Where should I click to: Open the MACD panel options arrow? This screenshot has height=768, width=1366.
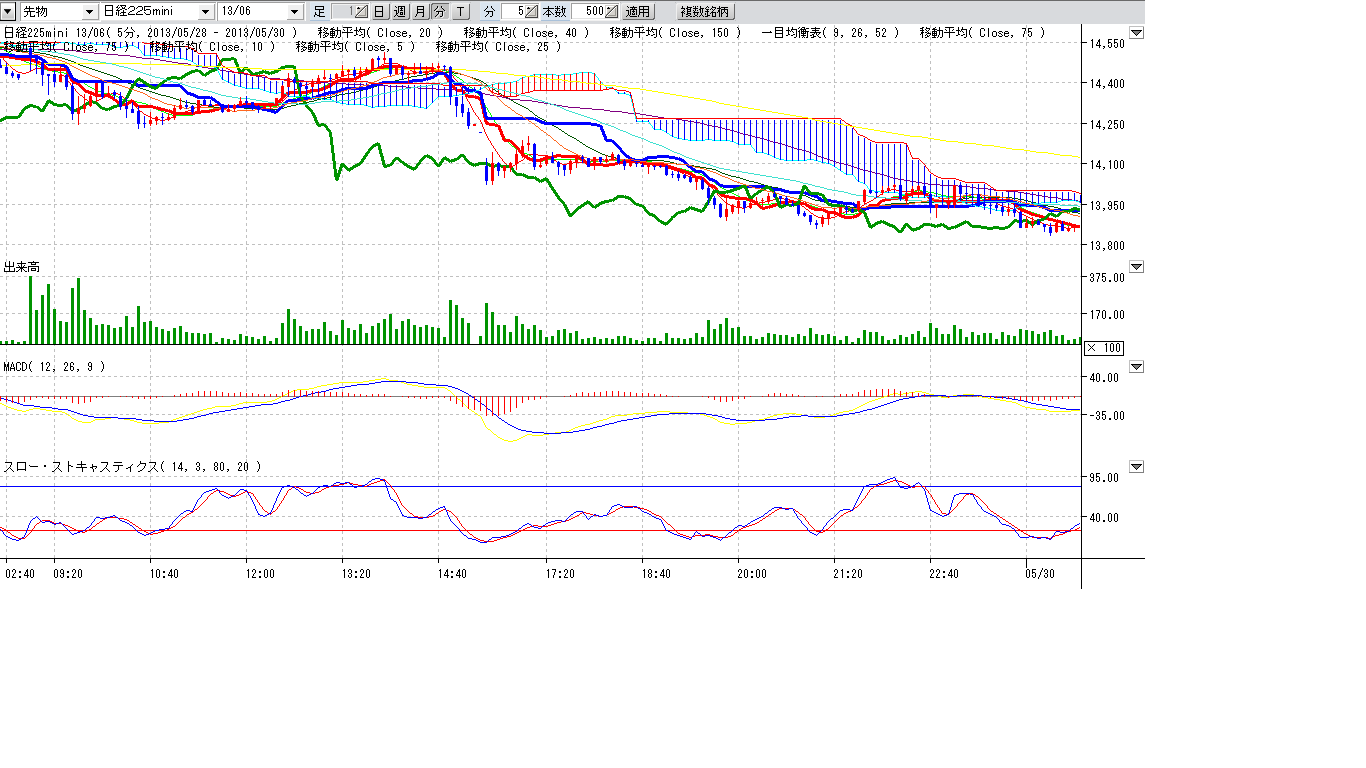click(1136, 367)
